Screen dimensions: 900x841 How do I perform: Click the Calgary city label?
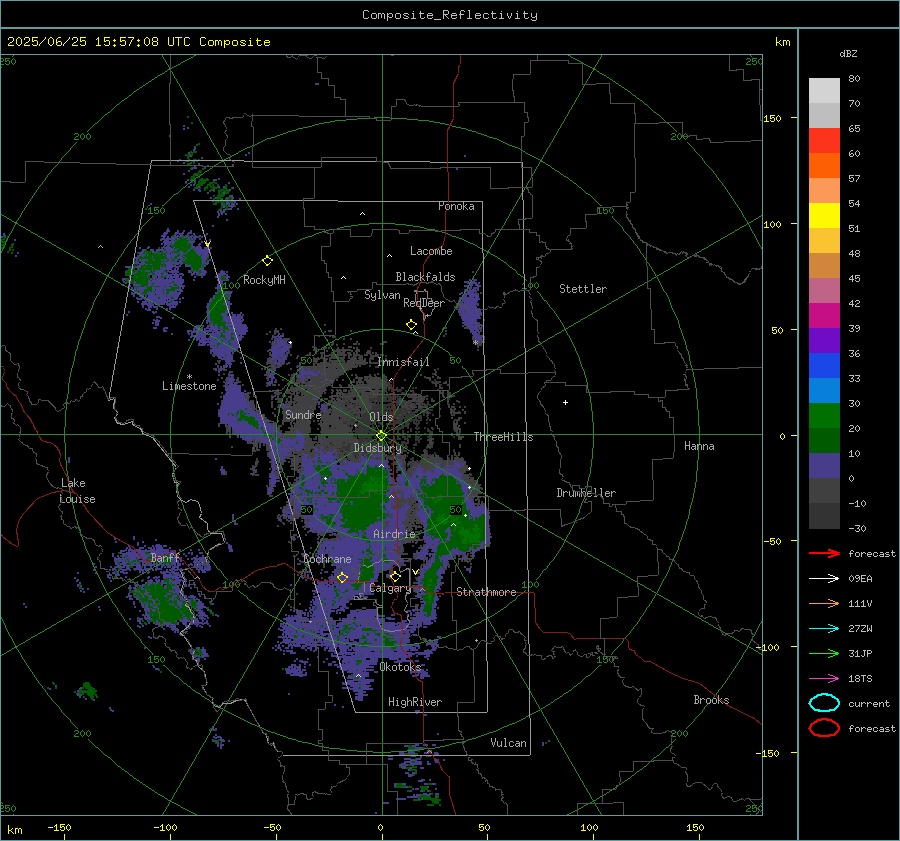coord(390,588)
